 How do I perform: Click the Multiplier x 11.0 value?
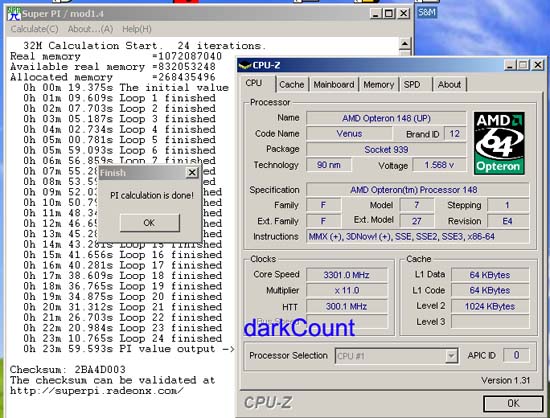pyautogui.click(x=347, y=291)
